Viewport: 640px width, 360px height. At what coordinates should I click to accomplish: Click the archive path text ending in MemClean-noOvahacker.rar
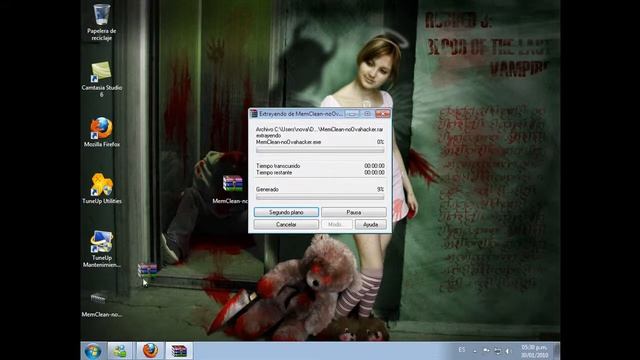pyautogui.click(x=320, y=129)
